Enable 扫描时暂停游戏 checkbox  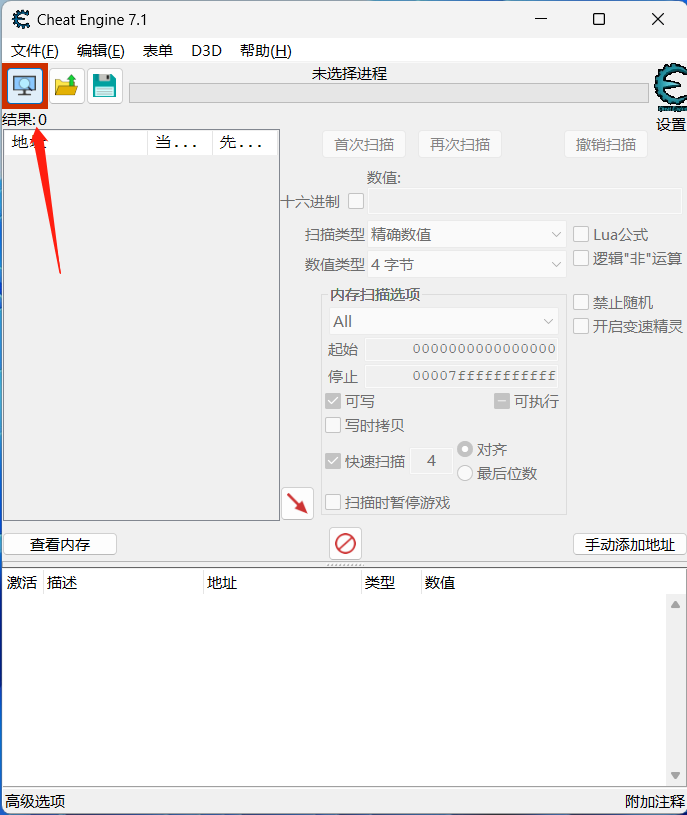tap(333, 503)
